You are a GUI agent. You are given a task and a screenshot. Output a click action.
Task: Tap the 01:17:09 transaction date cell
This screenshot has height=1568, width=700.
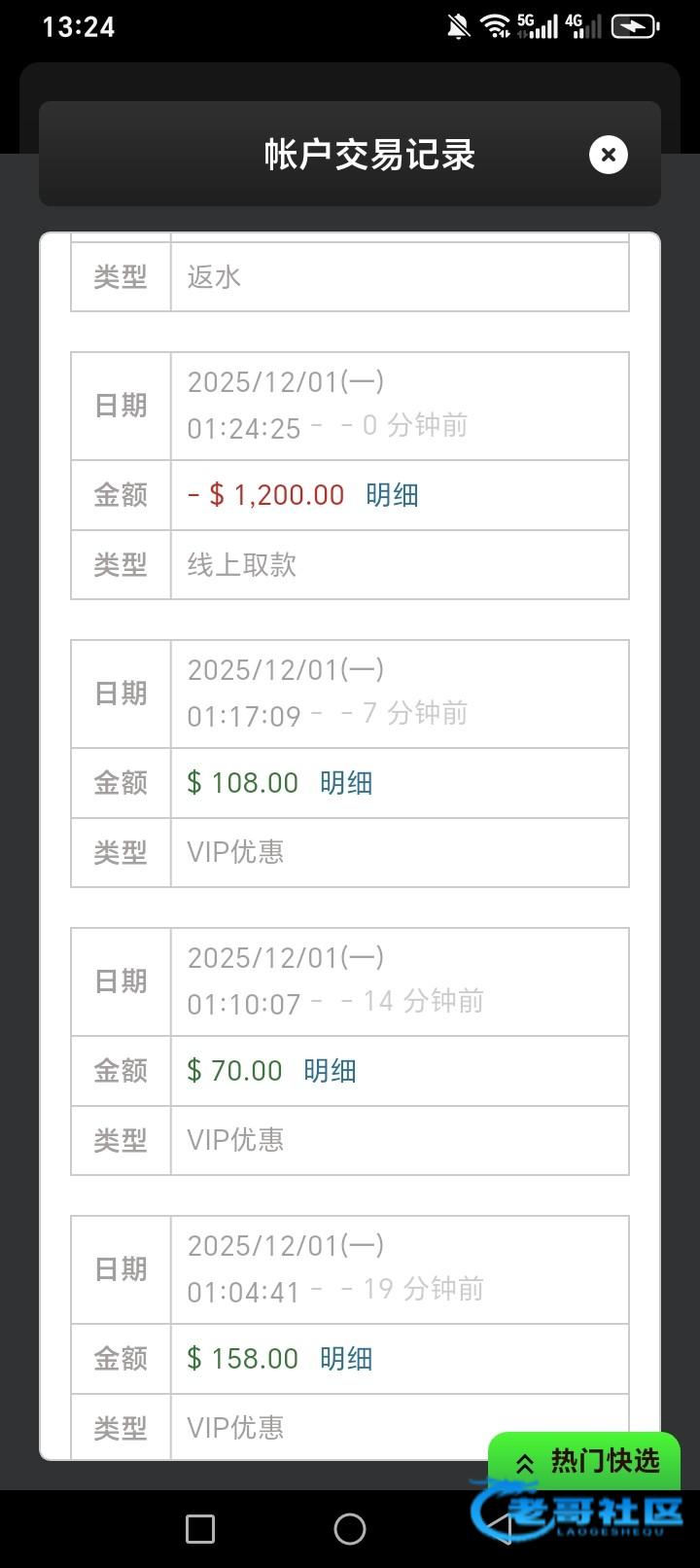coord(399,694)
